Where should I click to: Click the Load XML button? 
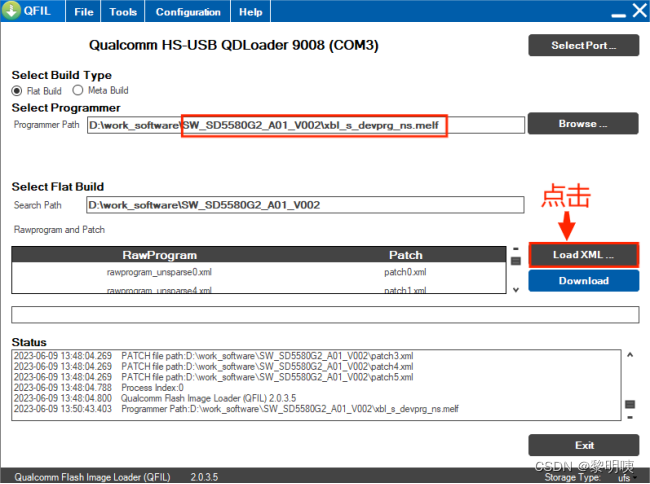[583, 255]
